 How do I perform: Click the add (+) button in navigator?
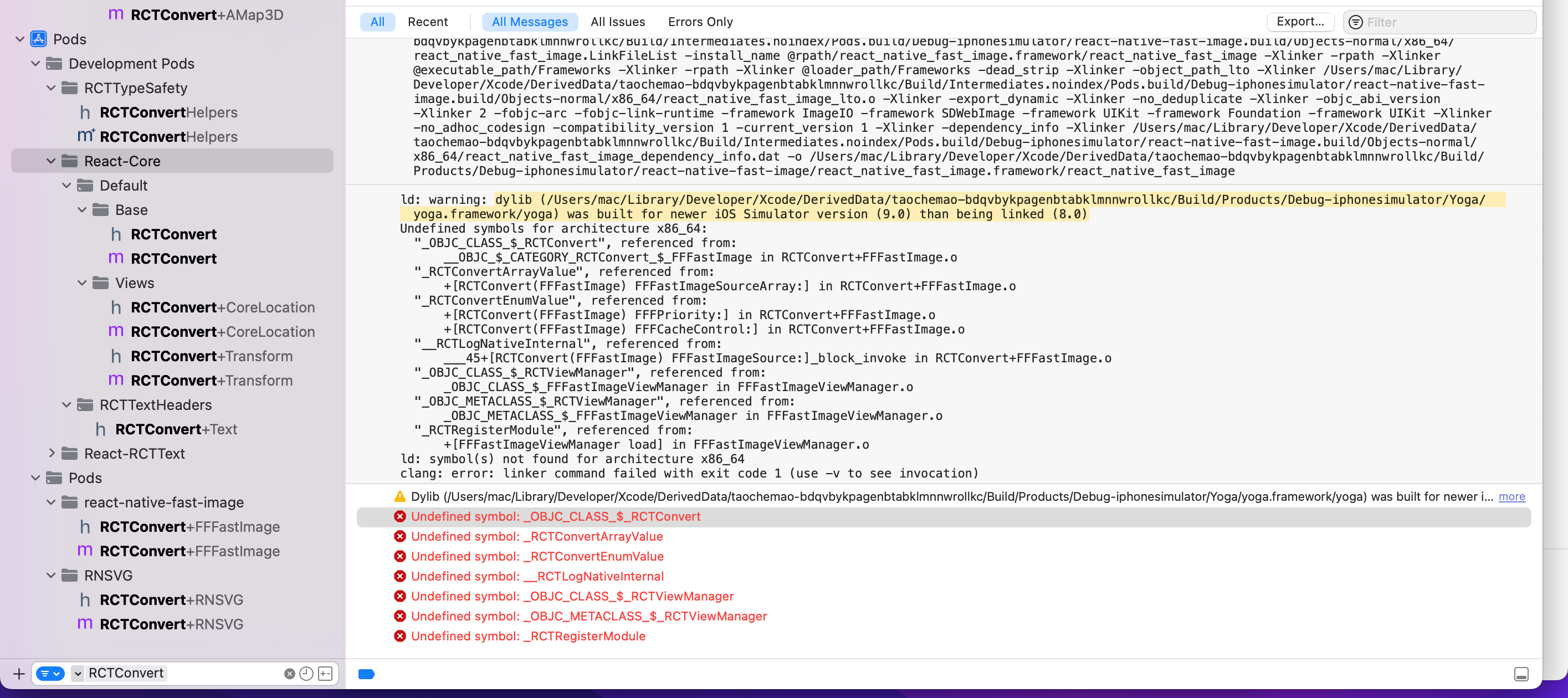(x=19, y=674)
